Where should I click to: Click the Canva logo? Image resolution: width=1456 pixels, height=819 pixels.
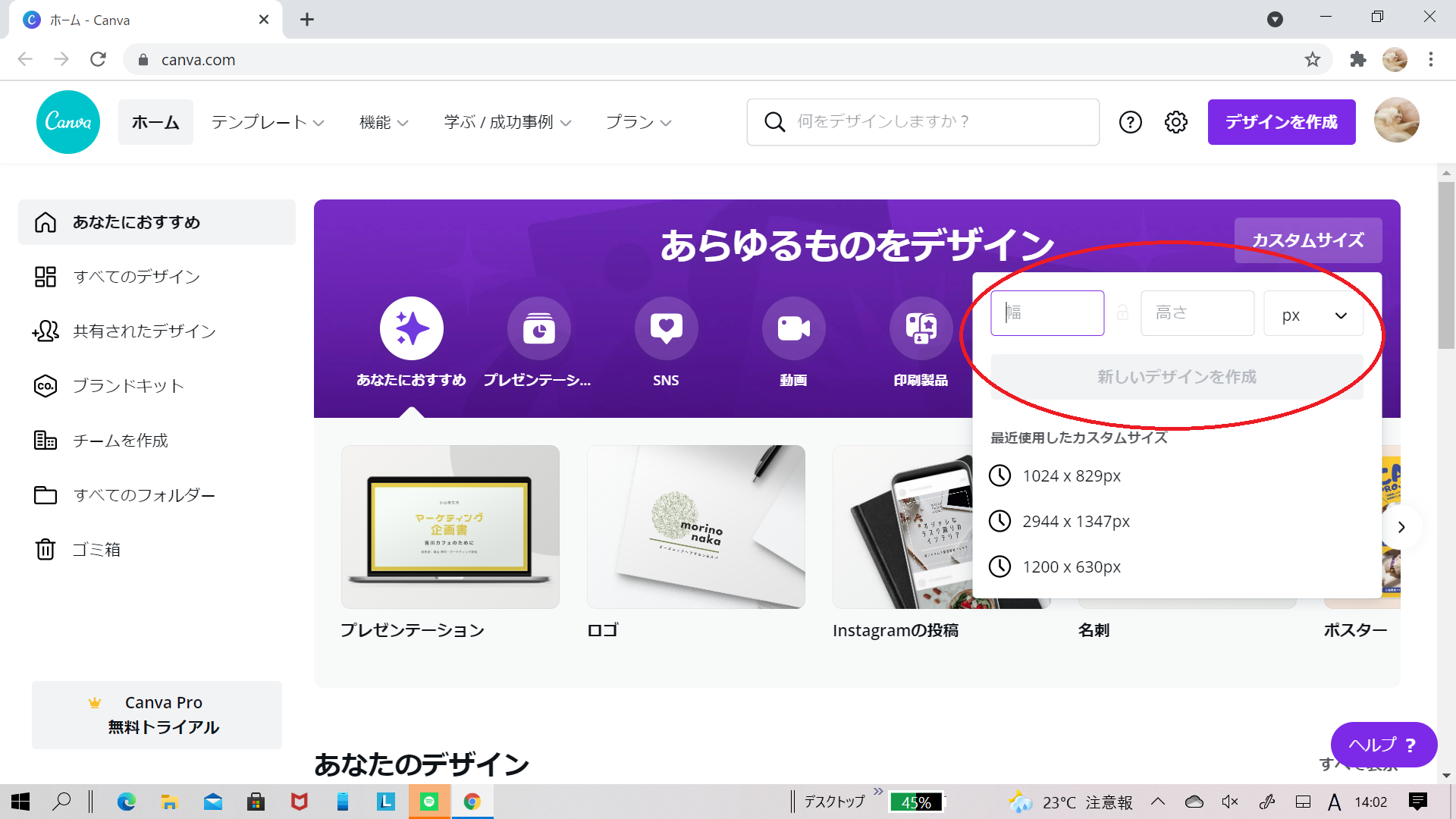click(68, 122)
